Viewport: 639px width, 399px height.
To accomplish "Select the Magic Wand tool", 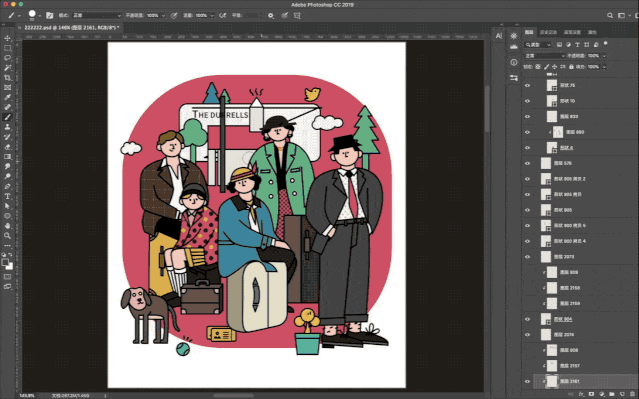I will (x=7, y=68).
